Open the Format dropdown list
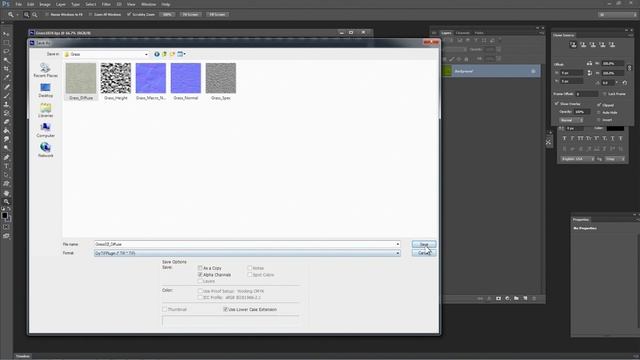Image resolution: width=640 pixels, height=360 pixels. coord(247,253)
